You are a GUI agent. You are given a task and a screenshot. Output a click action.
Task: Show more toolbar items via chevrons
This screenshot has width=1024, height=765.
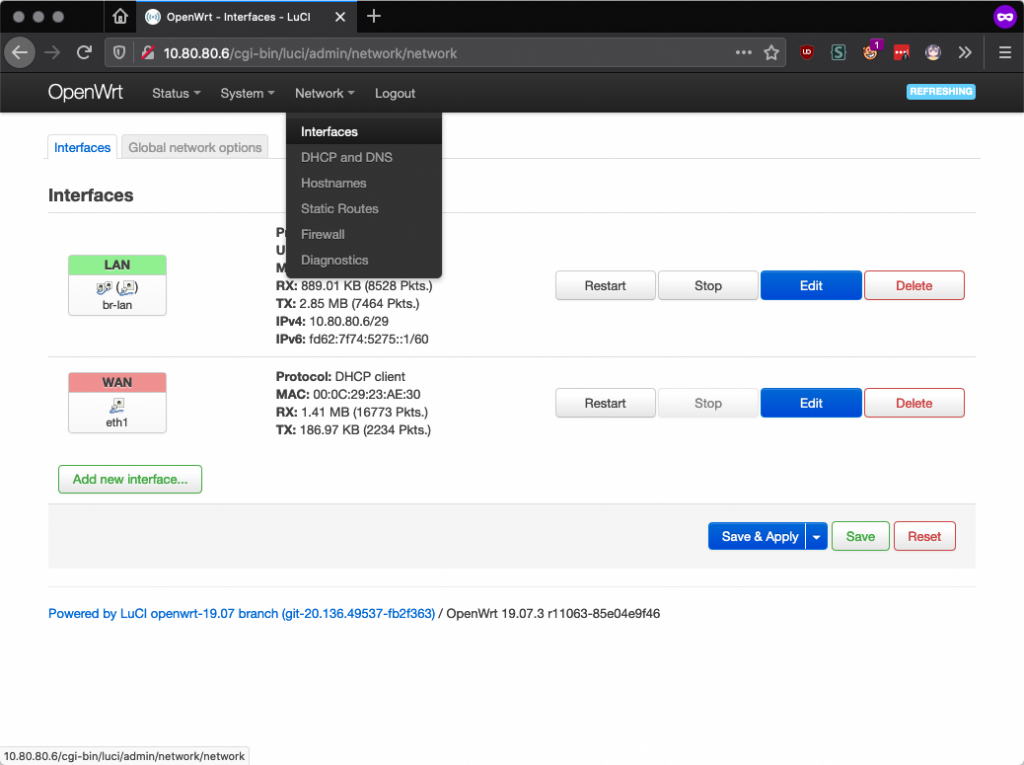(965, 53)
